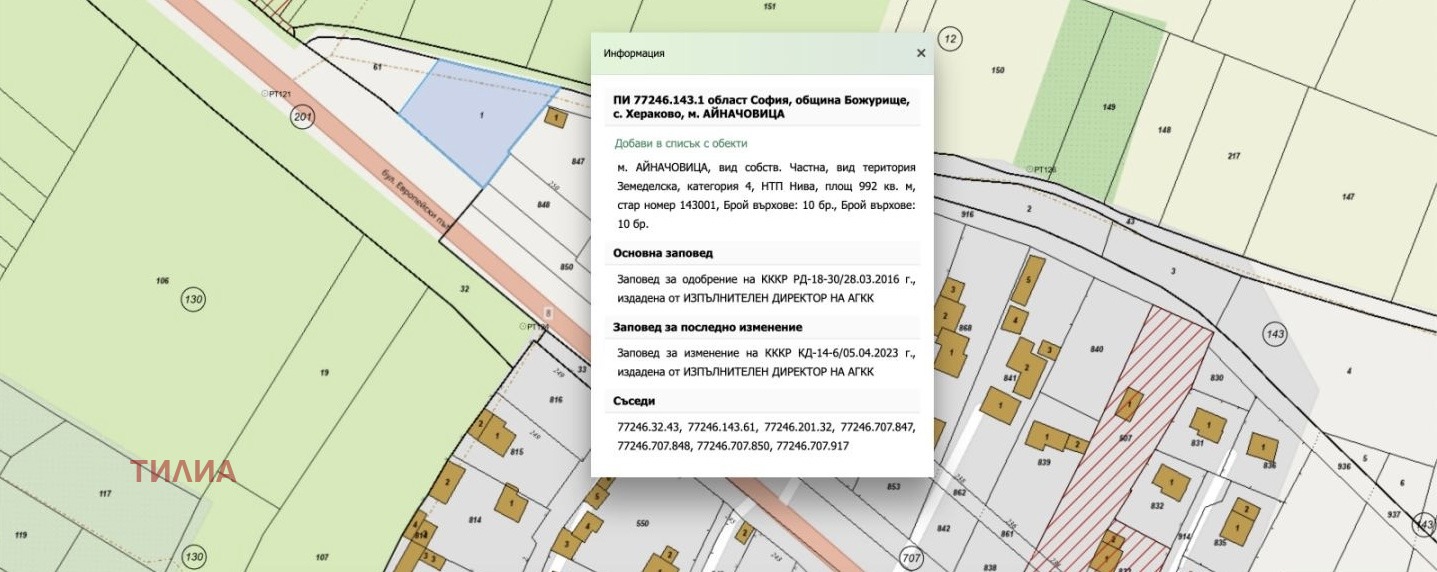Click the circled 12 district label
Viewport: 1437px width, 572px height.
pyautogui.click(x=950, y=39)
